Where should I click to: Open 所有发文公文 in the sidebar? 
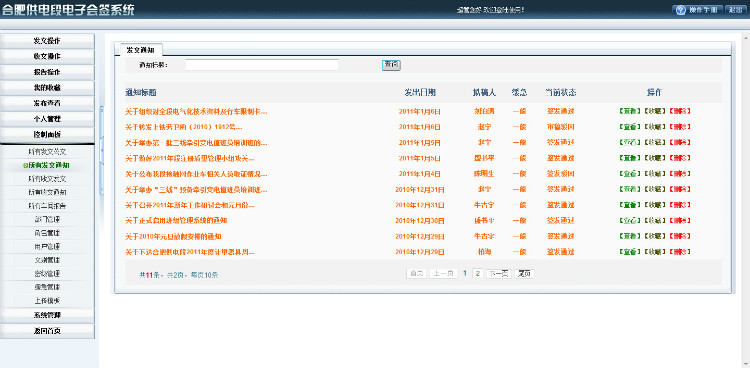tap(47, 152)
